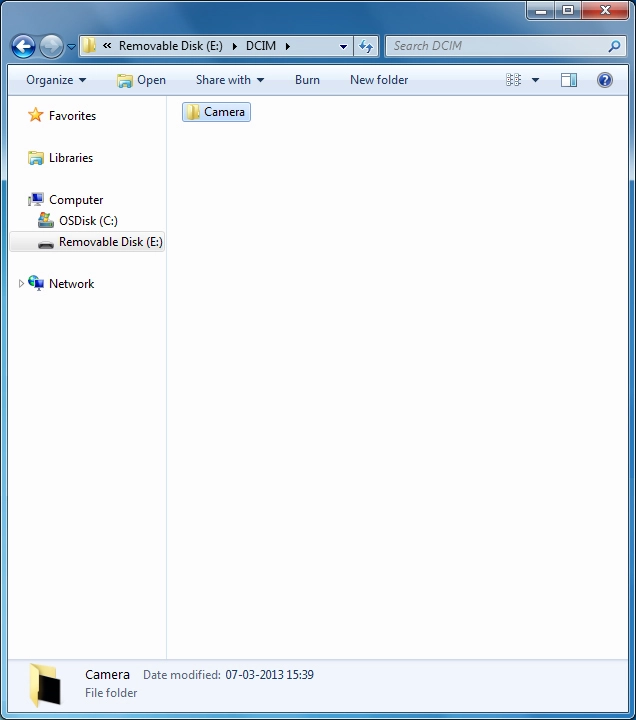Open the Help question mark icon

click(x=605, y=80)
